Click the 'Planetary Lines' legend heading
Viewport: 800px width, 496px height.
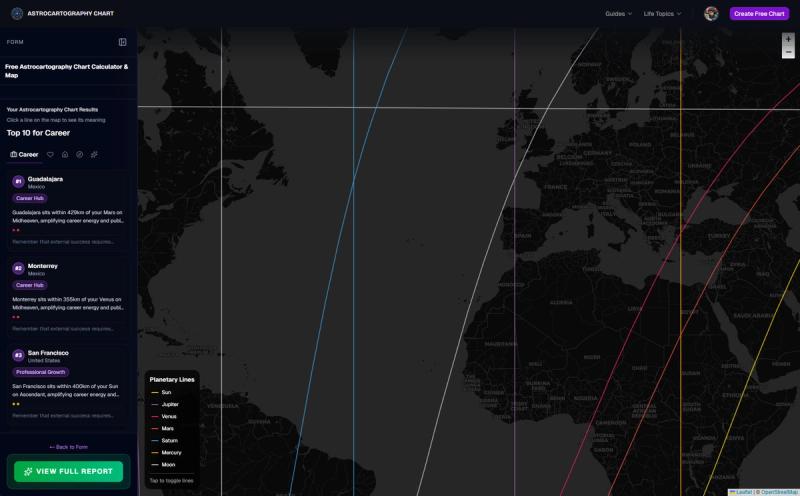tap(172, 380)
